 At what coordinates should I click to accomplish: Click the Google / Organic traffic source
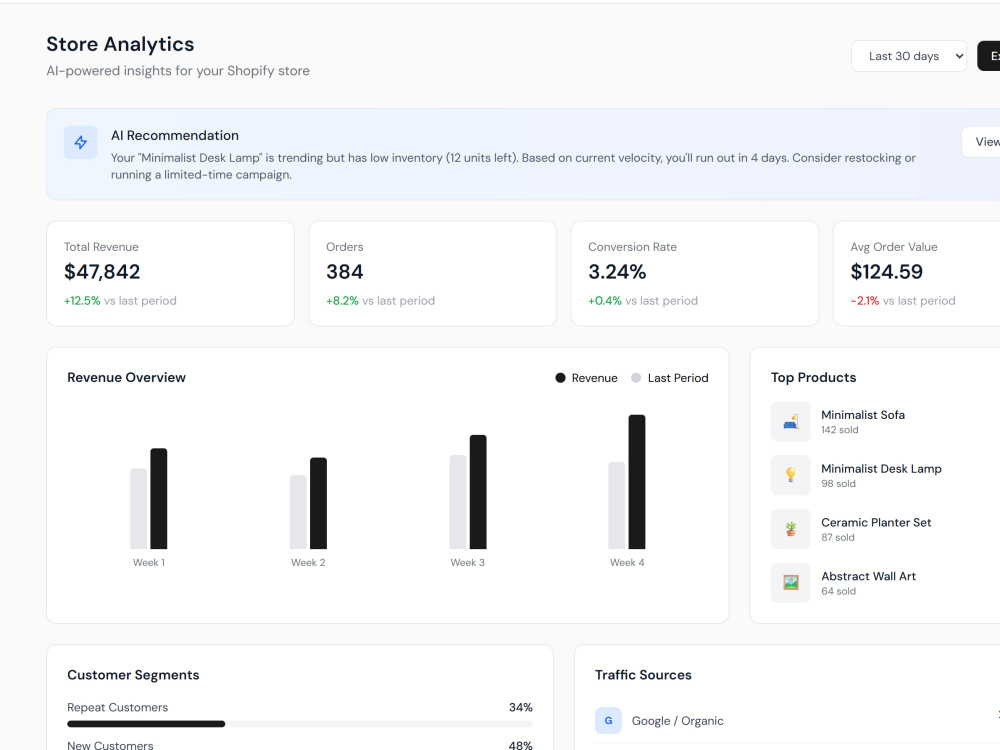point(677,721)
